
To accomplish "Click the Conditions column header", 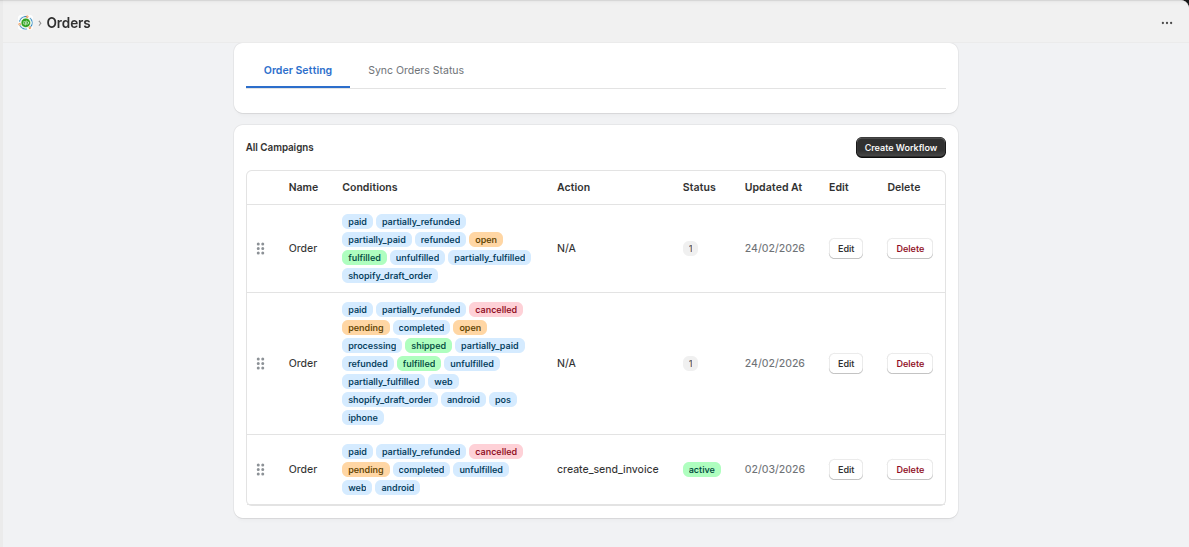I will coord(369,187).
